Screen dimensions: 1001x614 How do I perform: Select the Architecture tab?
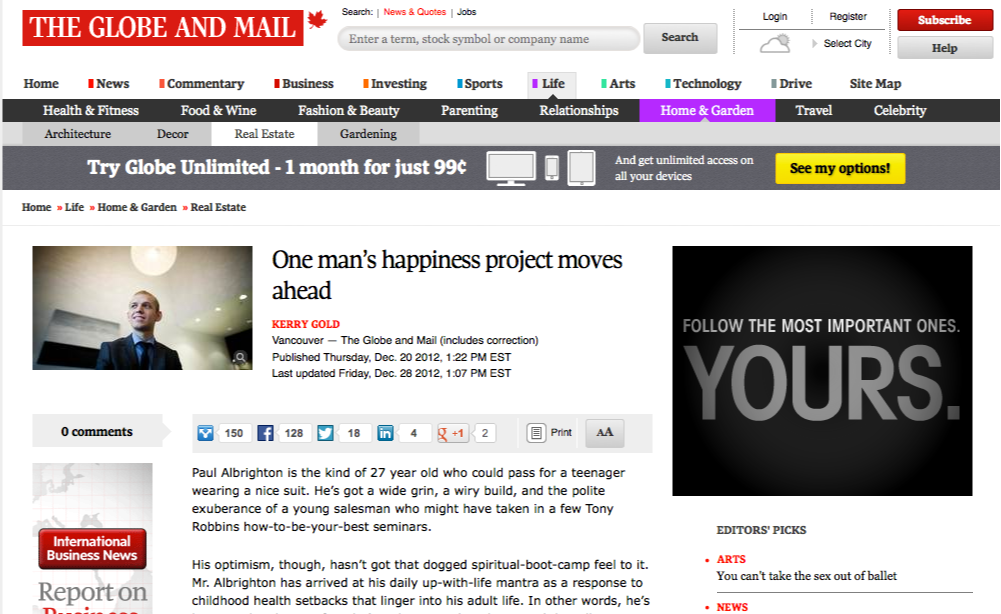tap(78, 134)
